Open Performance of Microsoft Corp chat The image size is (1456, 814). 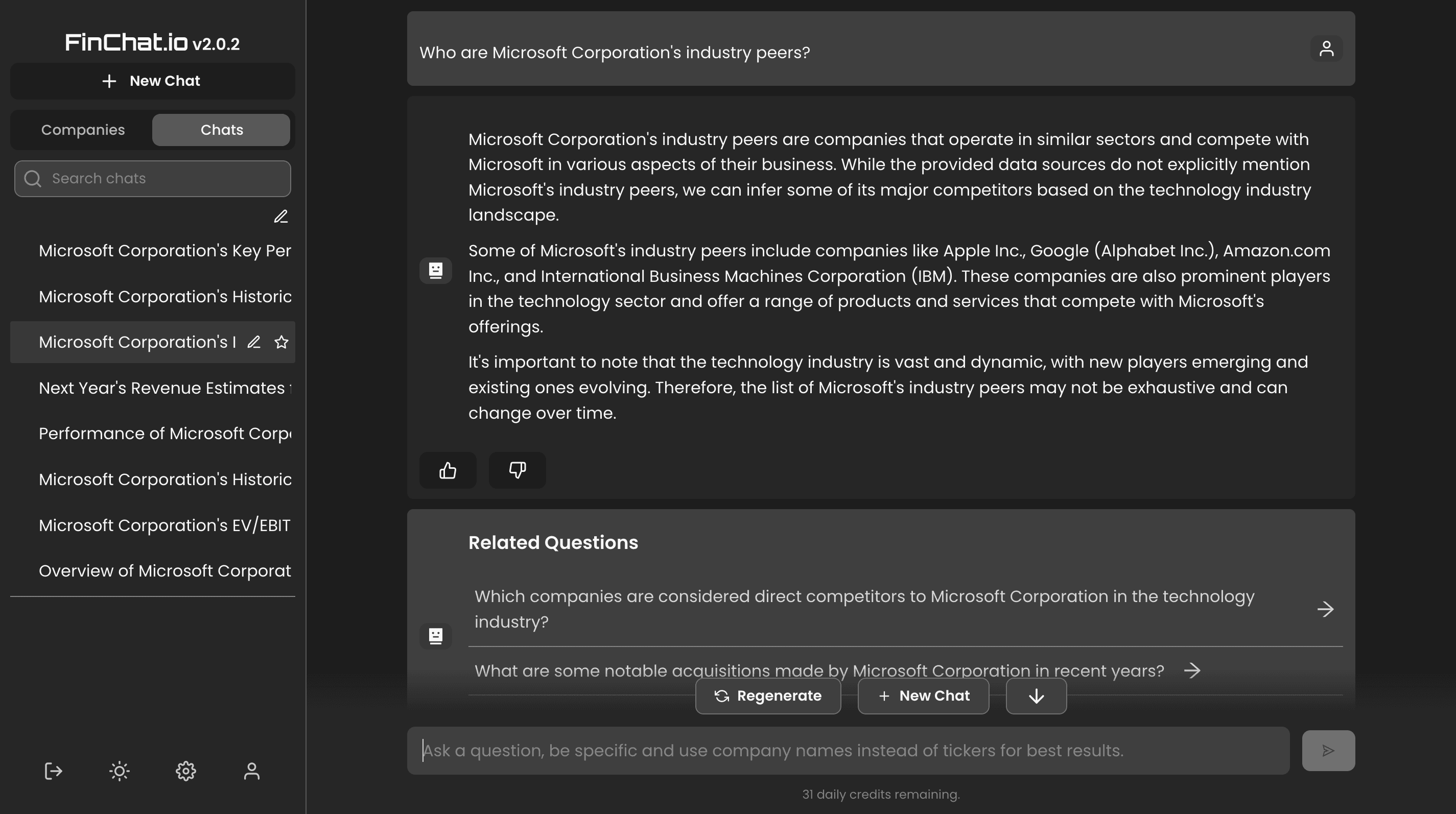coord(153,433)
